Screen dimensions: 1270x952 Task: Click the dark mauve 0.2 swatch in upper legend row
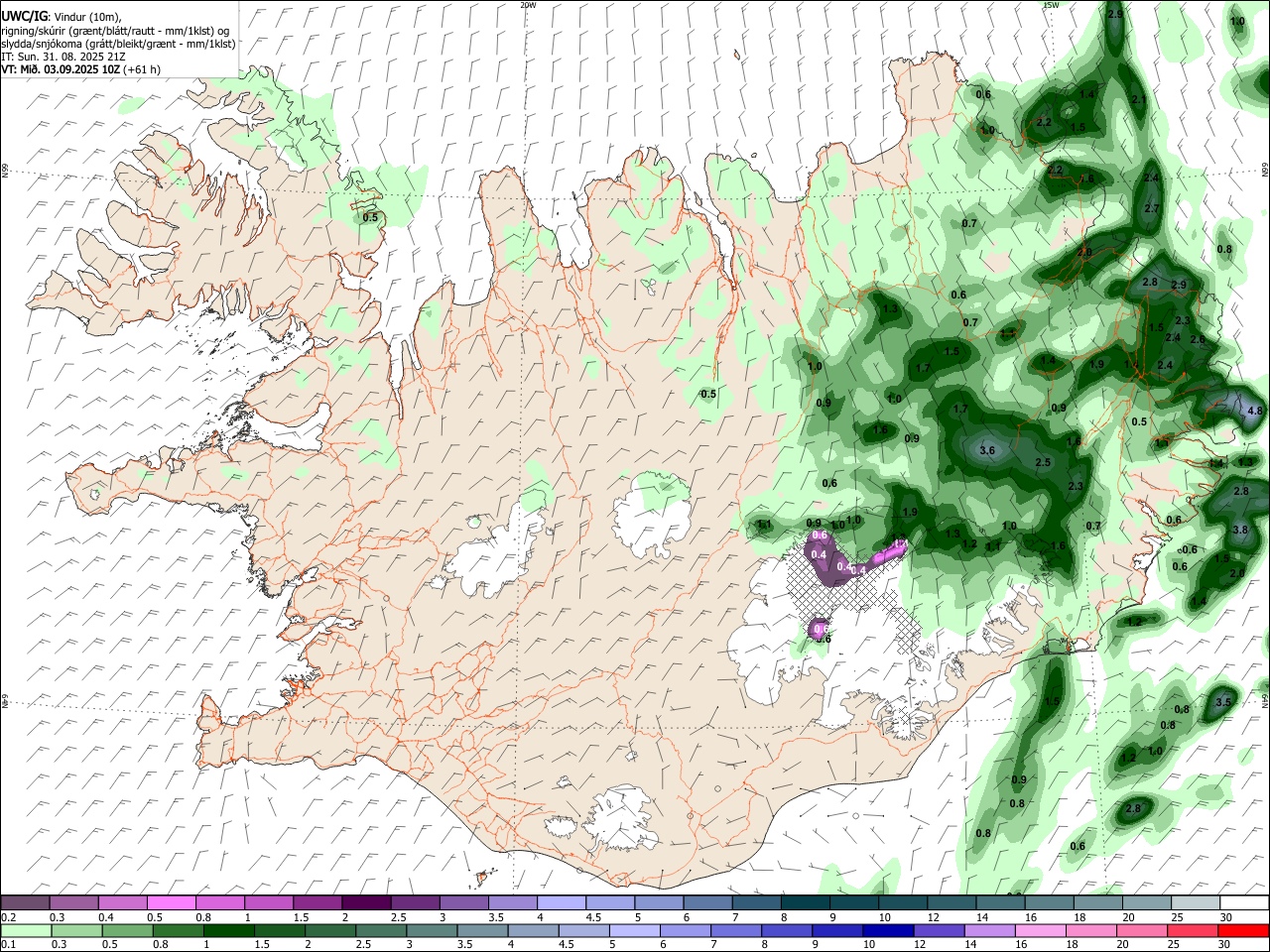tap(25, 903)
